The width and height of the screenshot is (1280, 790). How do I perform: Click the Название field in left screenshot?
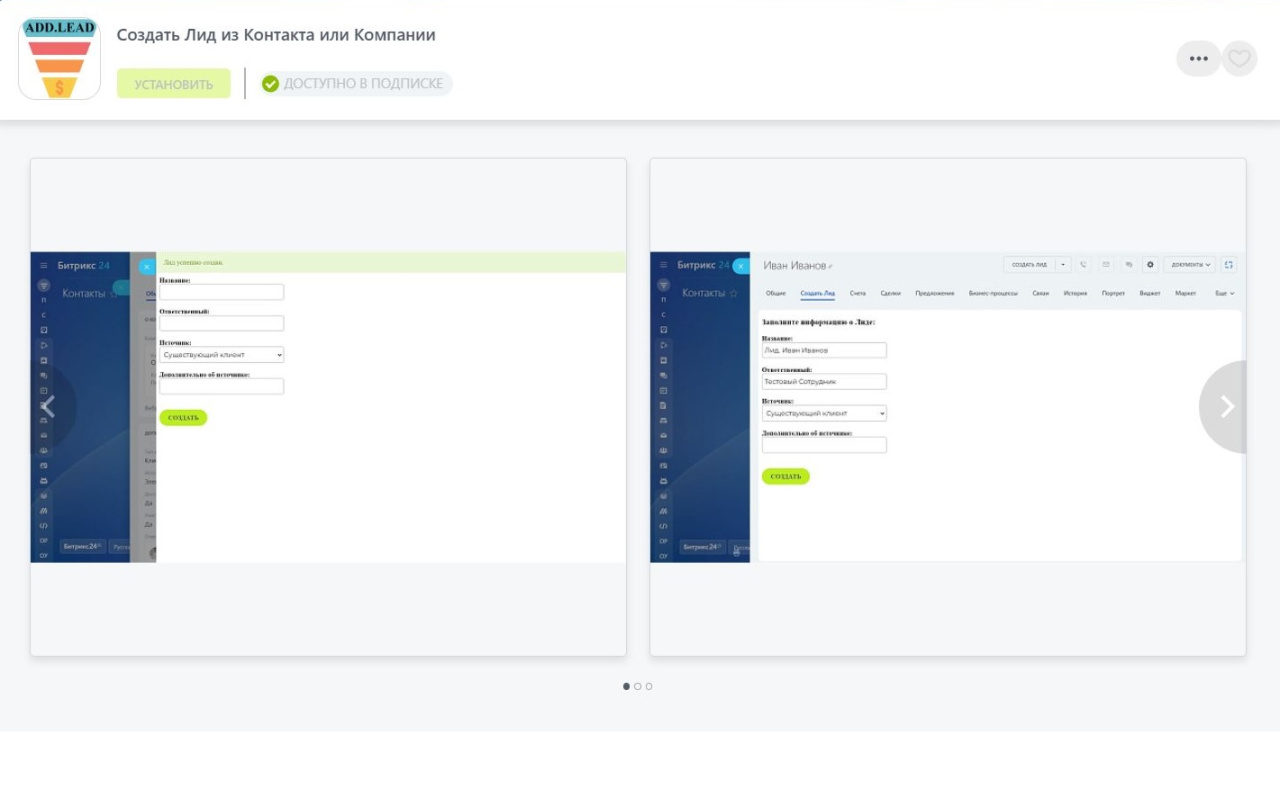pyautogui.click(x=221, y=292)
